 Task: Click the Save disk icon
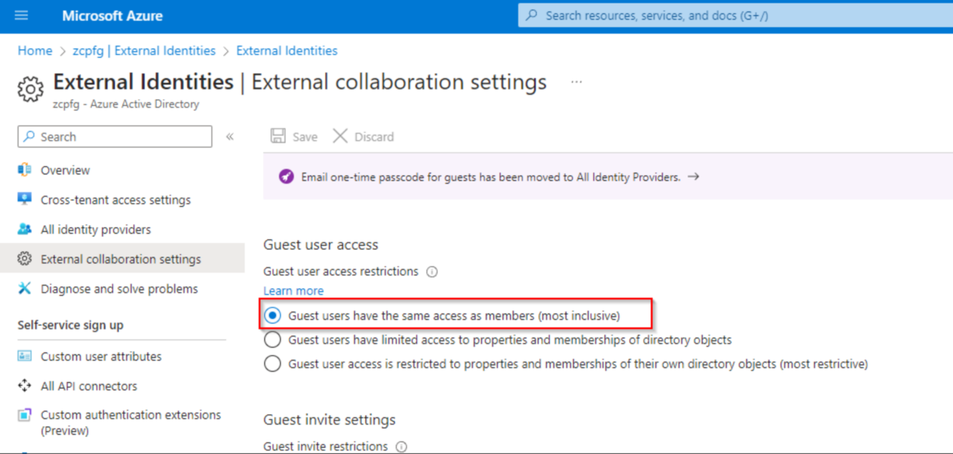279,136
